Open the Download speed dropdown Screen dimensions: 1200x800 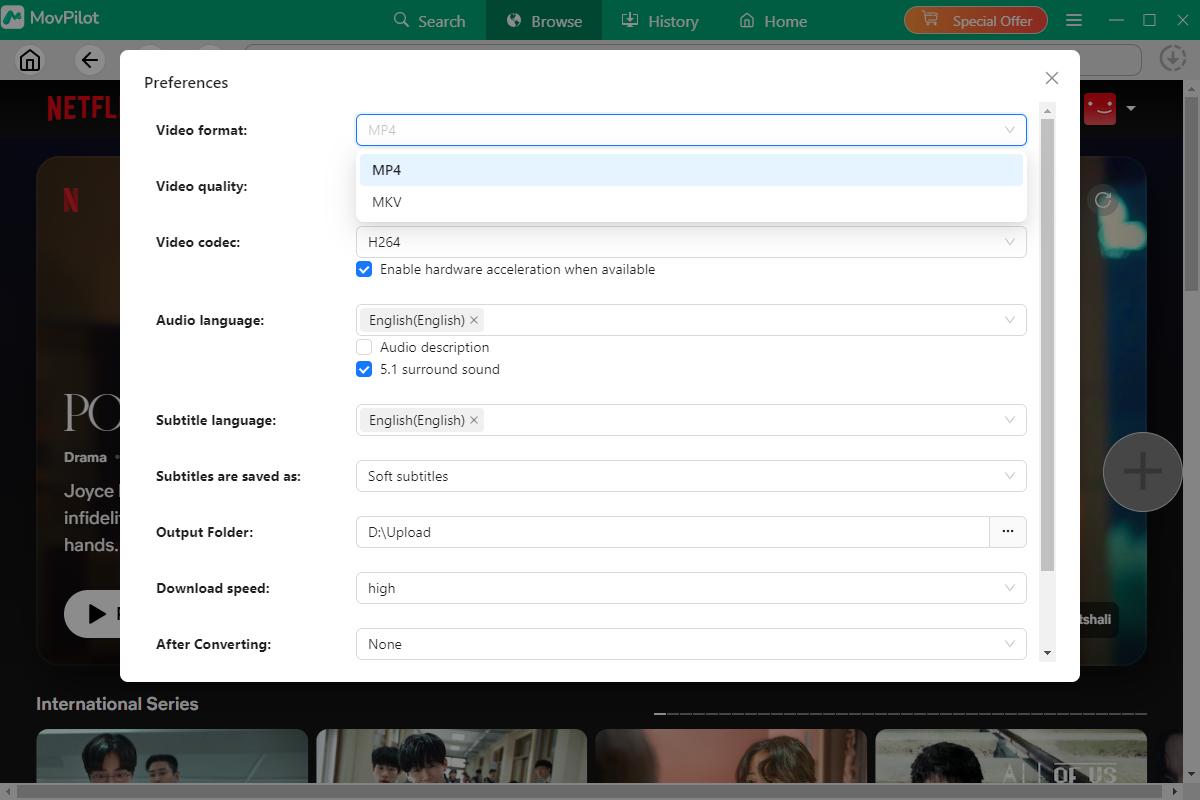[x=691, y=588]
